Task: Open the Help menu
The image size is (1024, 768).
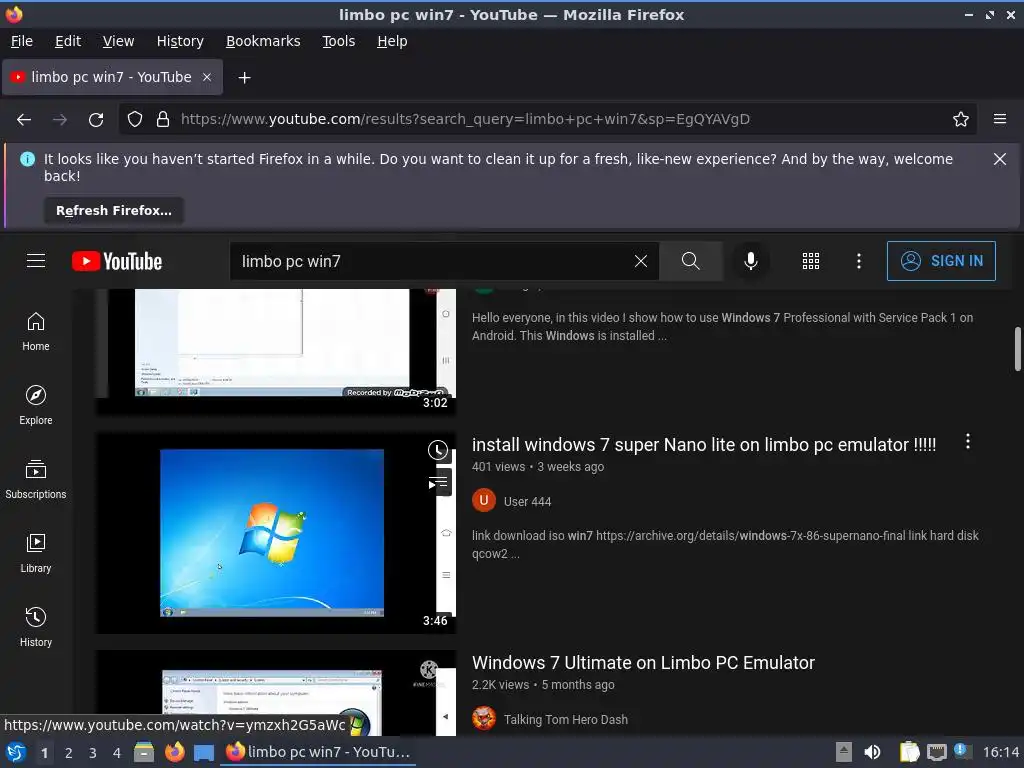Action: point(392,41)
